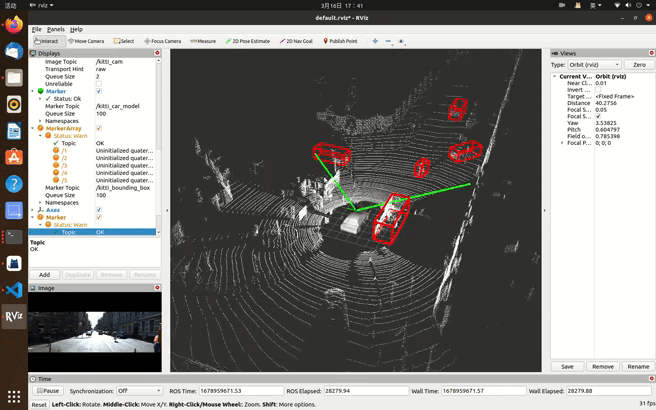Activate the Publish Point tool
The height and width of the screenshot is (410, 656).
click(340, 41)
